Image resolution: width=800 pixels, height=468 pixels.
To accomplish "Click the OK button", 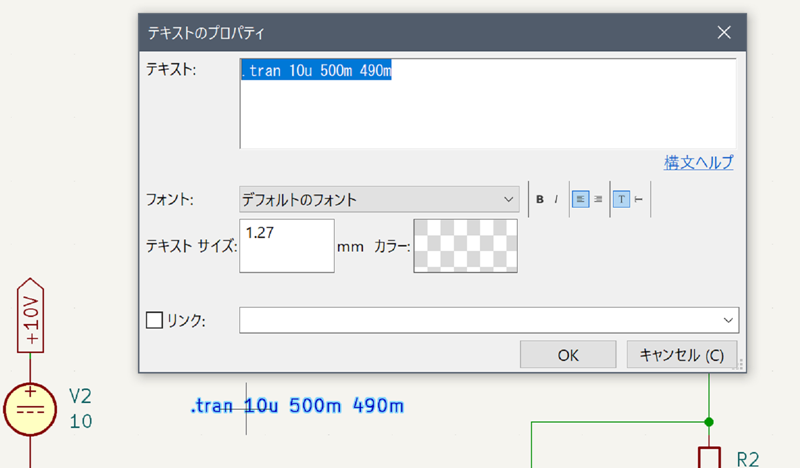I will 568,355.
